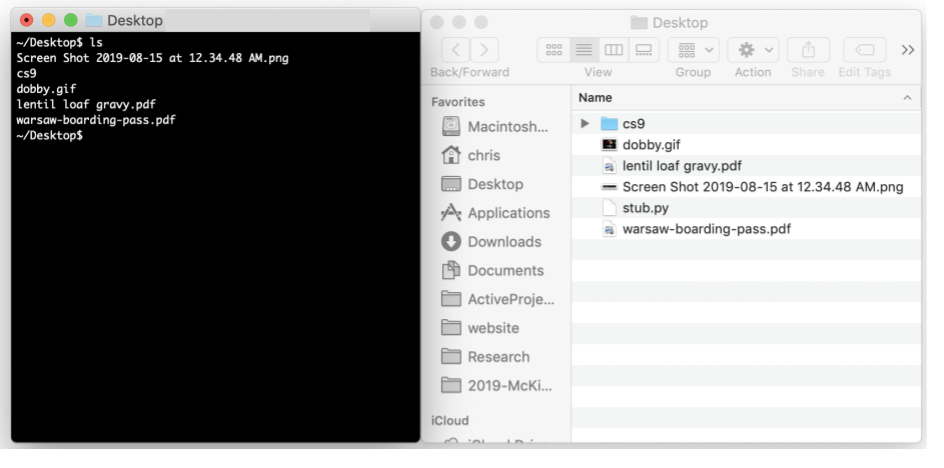
Task: Switch Finder to icon view
Action: click(x=553, y=50)
